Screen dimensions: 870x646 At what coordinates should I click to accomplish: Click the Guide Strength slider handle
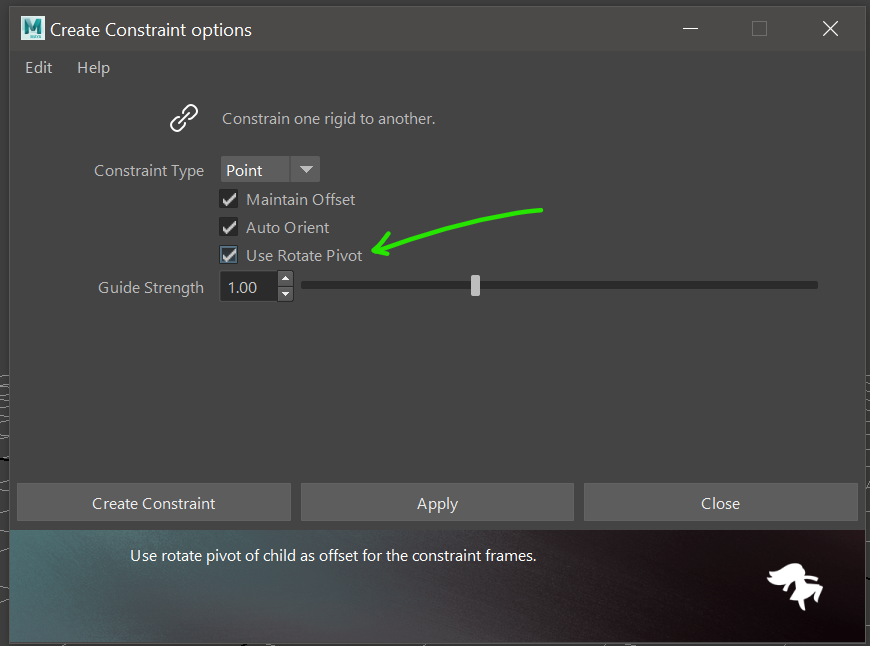(x=475, y=286)
